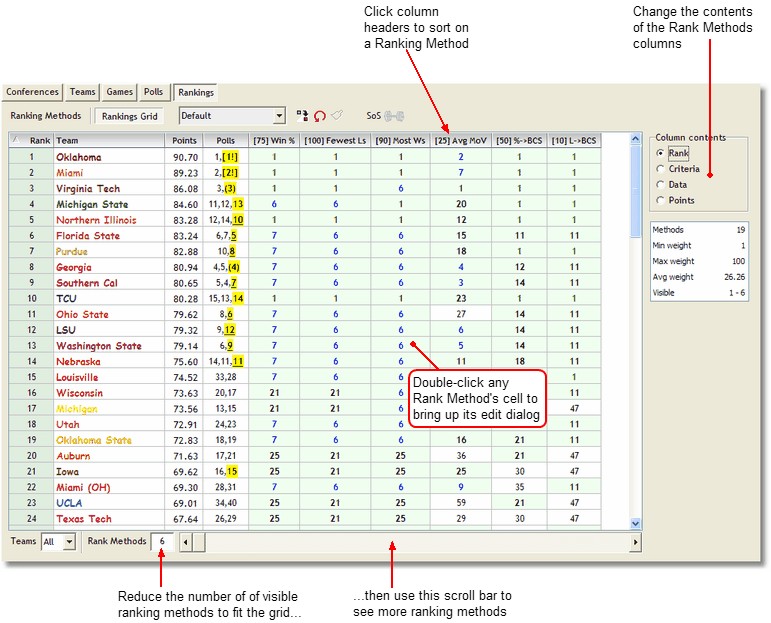
Task: Click the Virginia Tech team cell
Action: click(x=109, y=188)
